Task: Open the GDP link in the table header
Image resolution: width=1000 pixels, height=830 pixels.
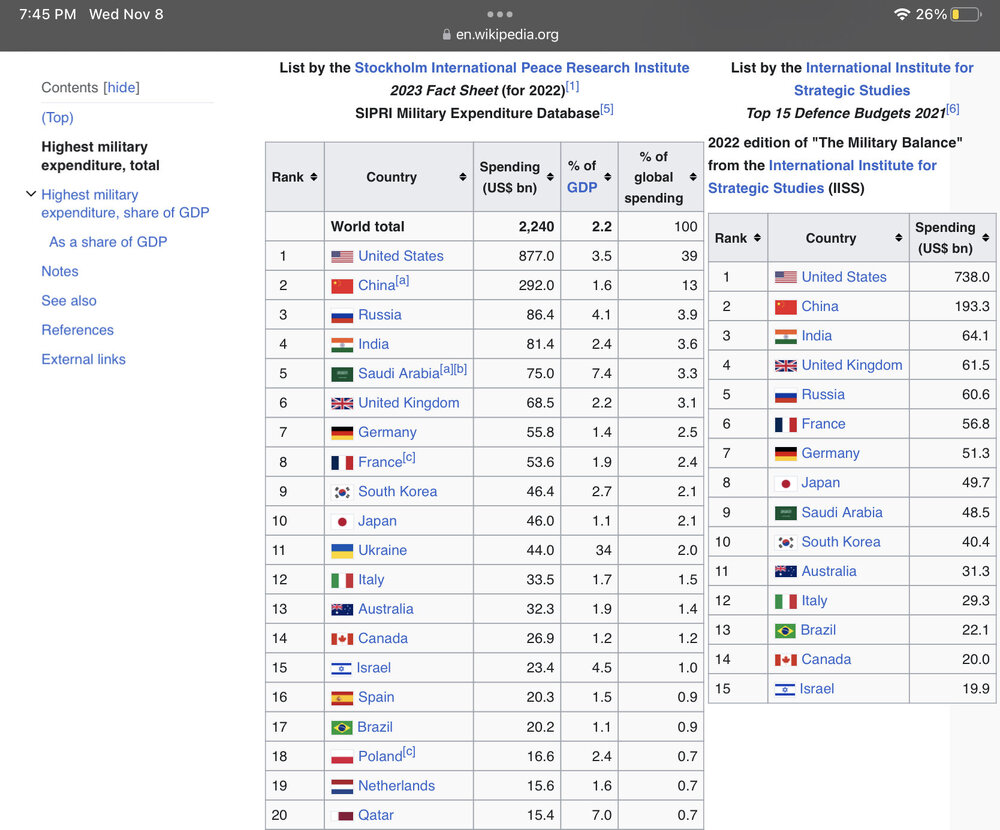Action: [x=582, y=187]
